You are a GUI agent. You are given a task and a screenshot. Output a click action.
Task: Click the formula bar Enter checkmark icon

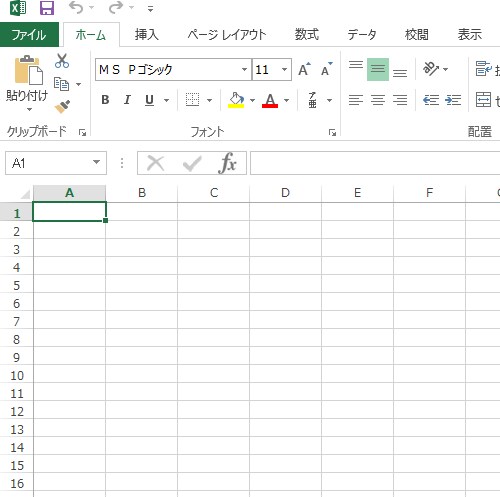click(x=192, y=163)
